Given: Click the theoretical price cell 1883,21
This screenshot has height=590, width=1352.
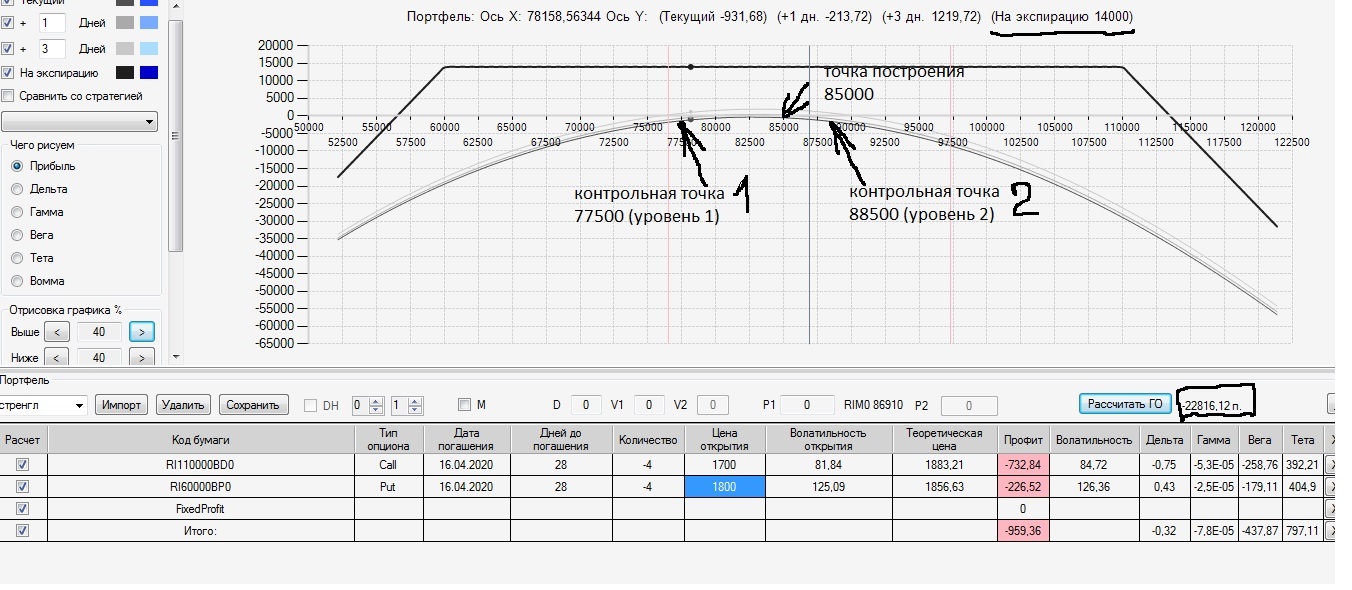Looking at the screenshot, I should [x=945, y=465].
